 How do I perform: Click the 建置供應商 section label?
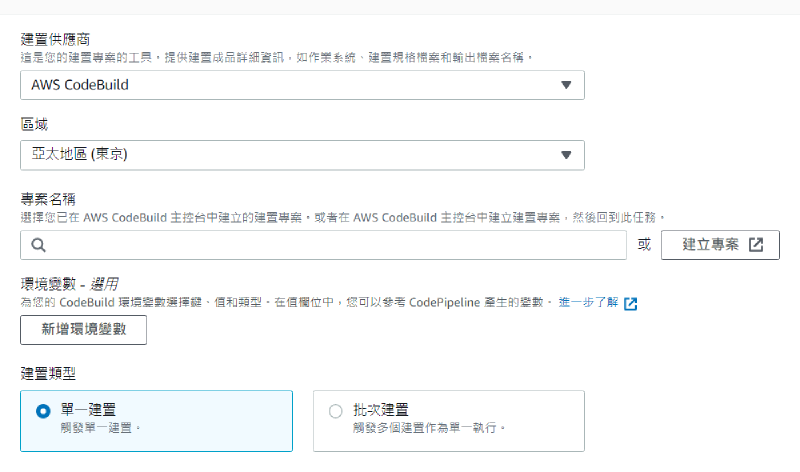(x=56, y=39)
